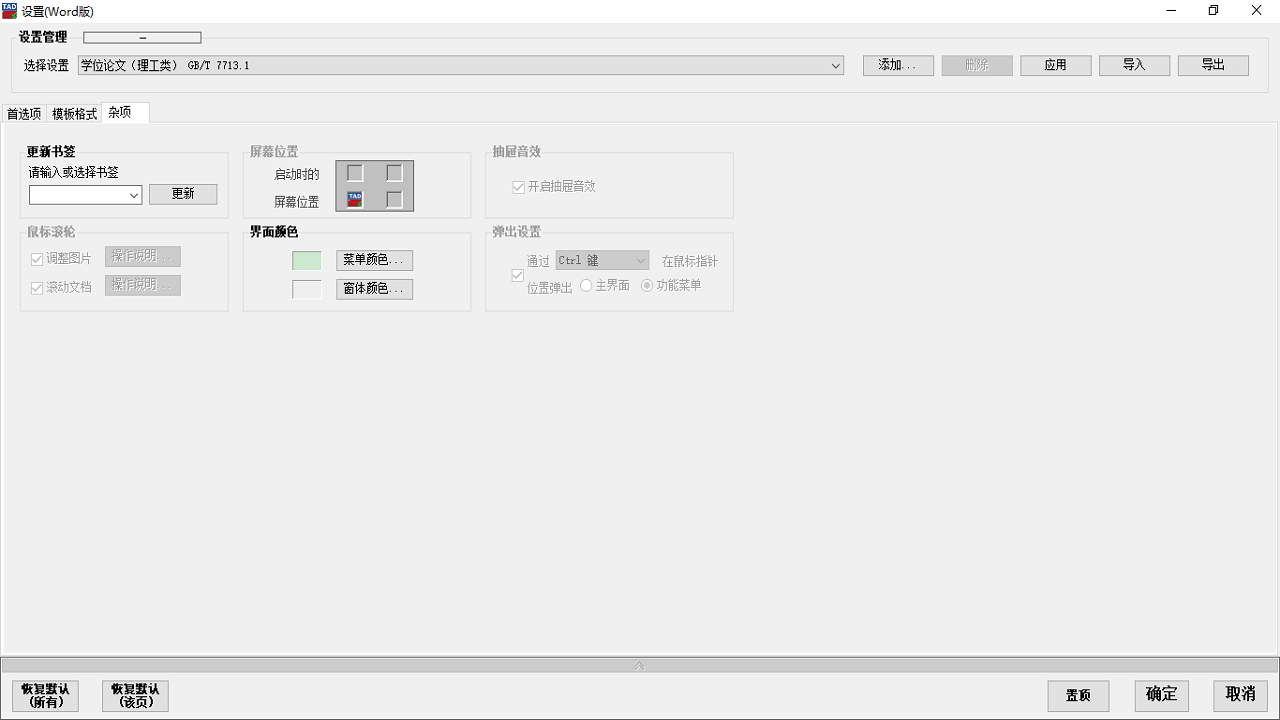The image size is (1280, 720).
Task: Select the 主界面 radio option
Action: [586, 285]
